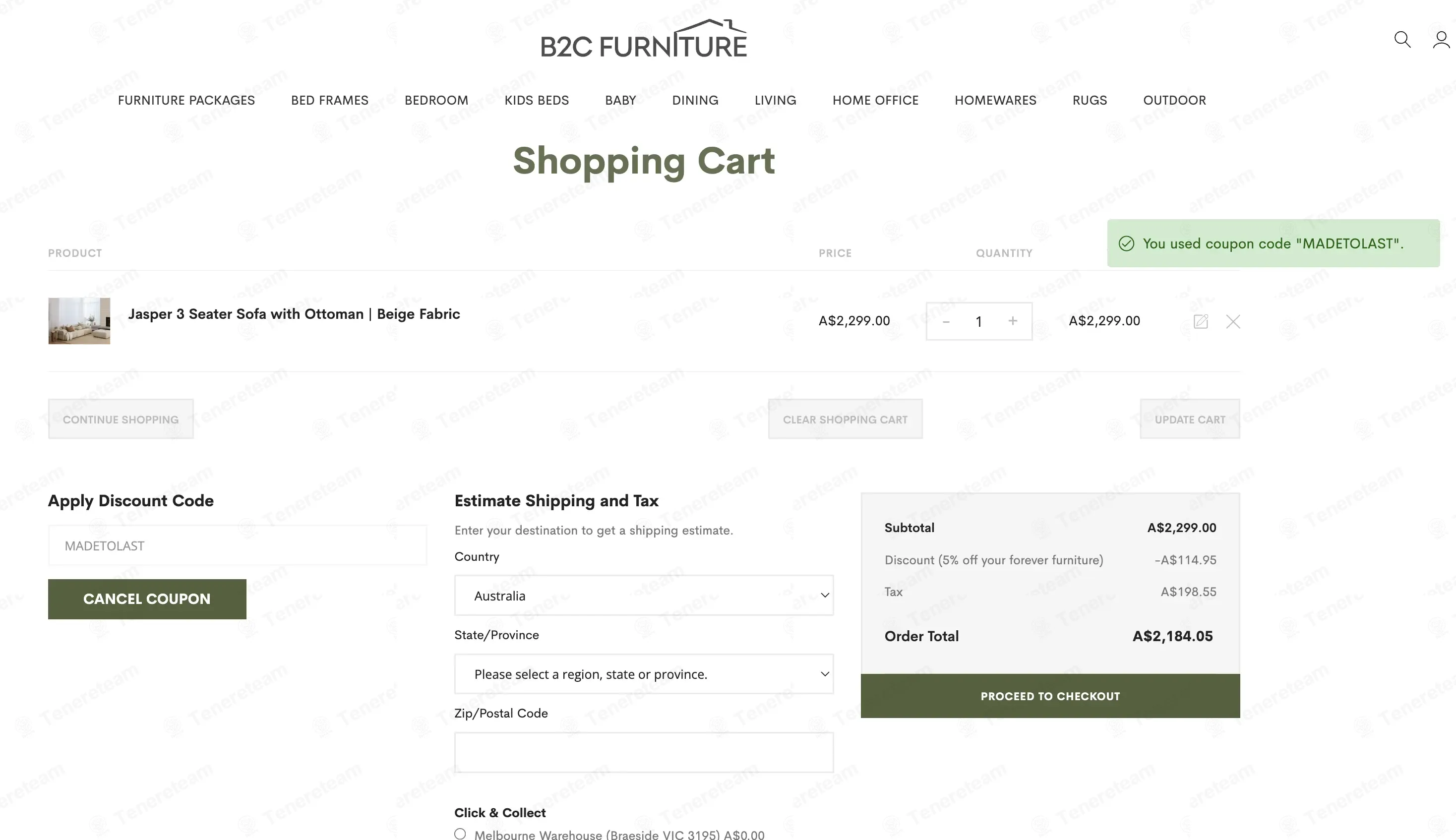The image size is (1456, 840).
Task: Open Furniture Packages menu
Action: pos(186,100)
